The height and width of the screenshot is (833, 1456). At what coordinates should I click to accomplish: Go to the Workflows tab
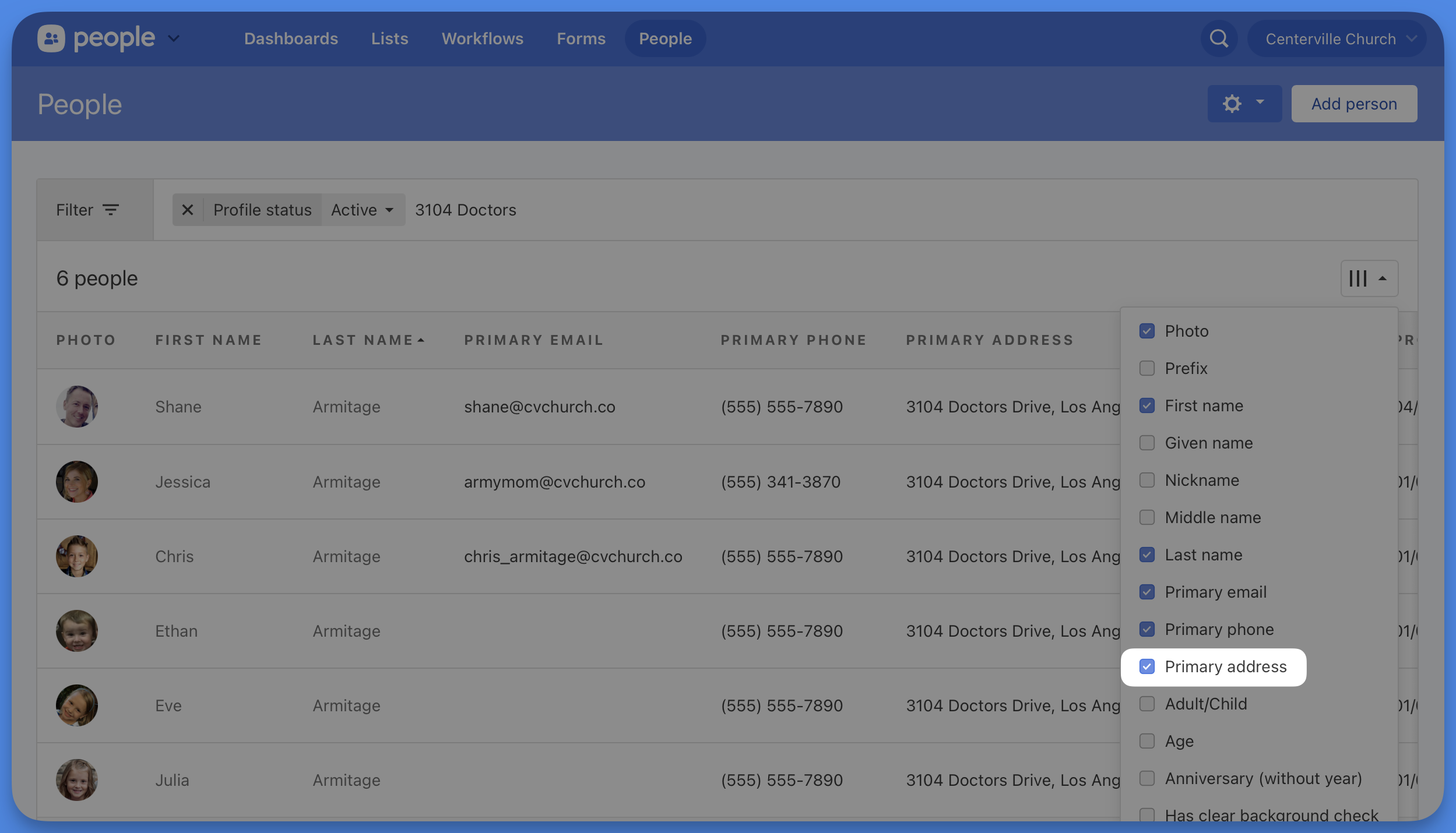coord(482,38)
